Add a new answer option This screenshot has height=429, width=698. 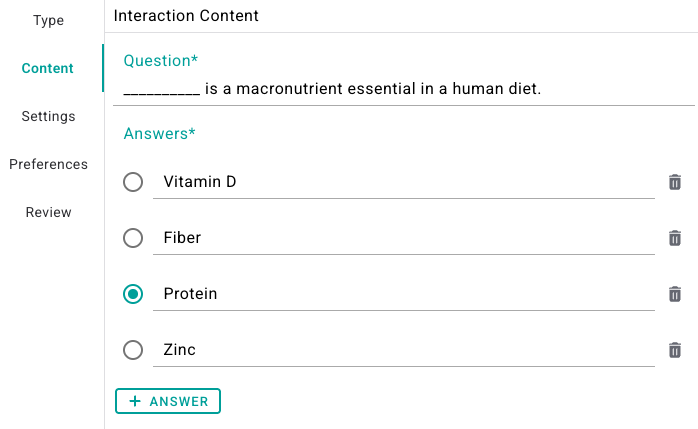click(x=168, y=401)
